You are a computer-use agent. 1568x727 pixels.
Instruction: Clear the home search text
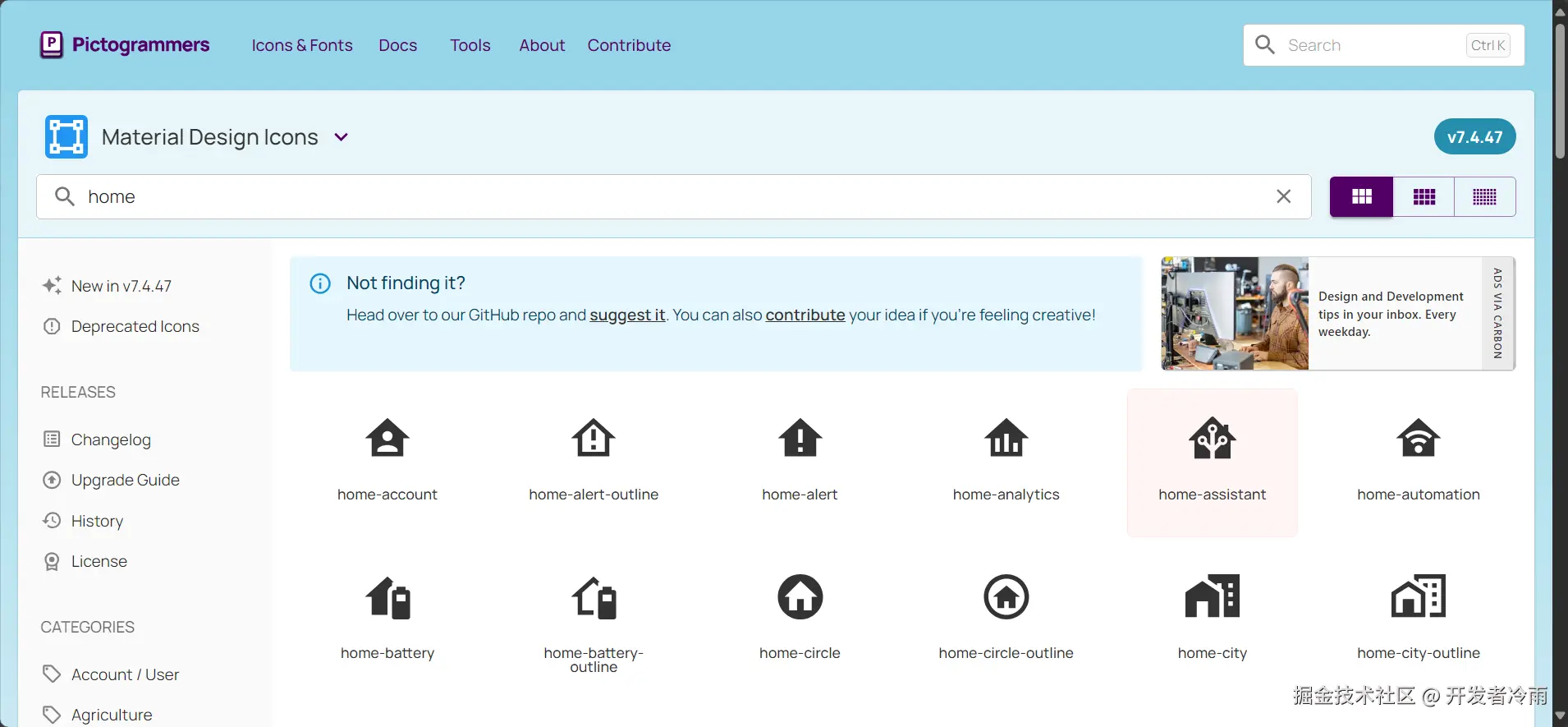click(x=1284, y=196)
